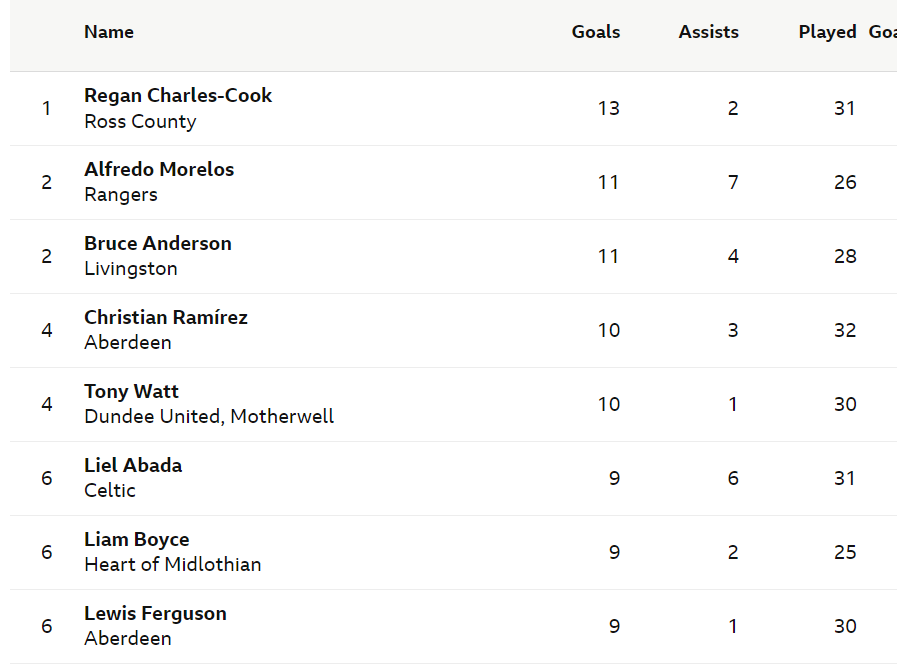The width and height of the screenshot is (897, 666).
Task: Select Alfredo Morelos player name
Action: pos(159,169)
